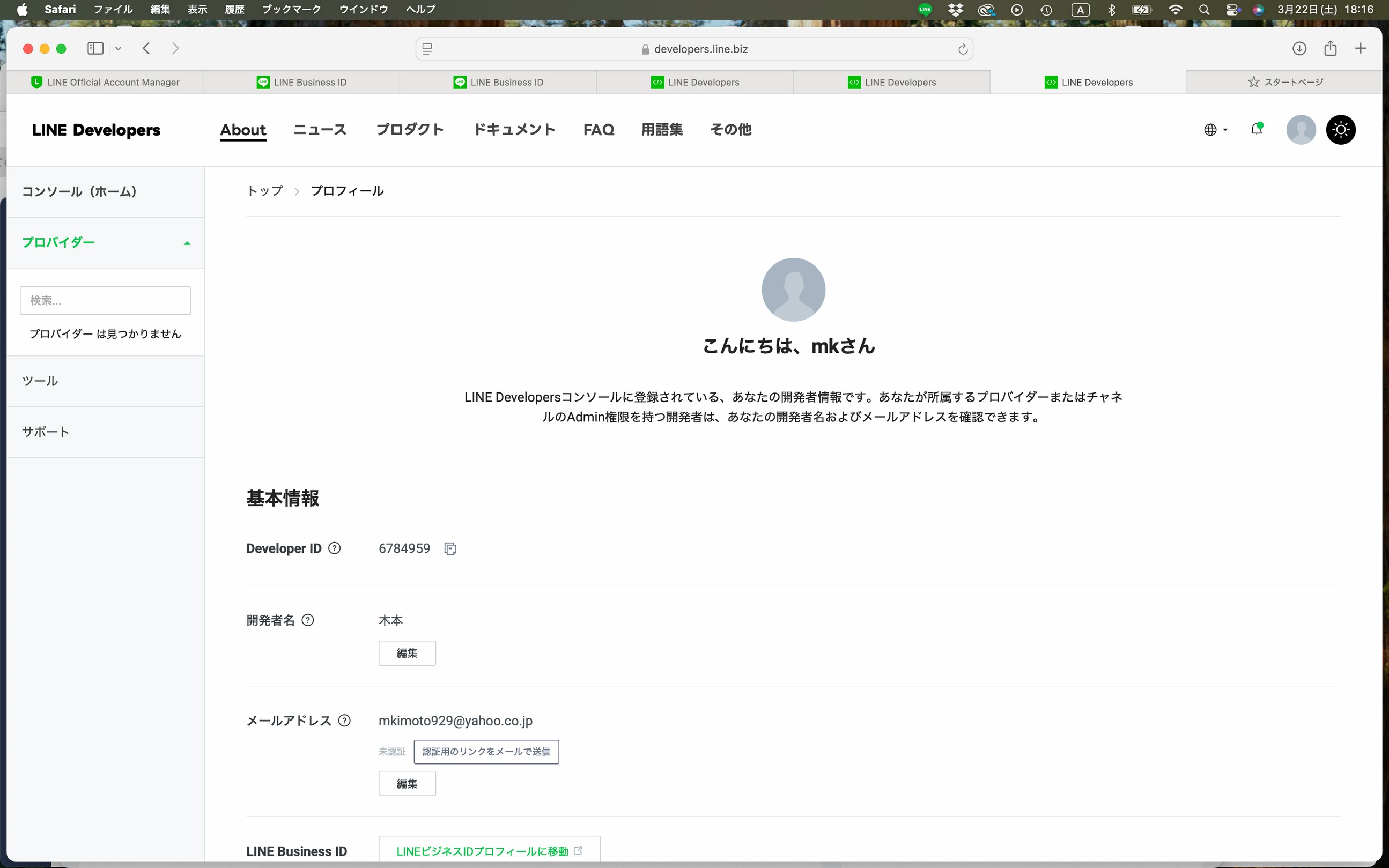Show Safari downloads
The image size is (1389, 868).
pos(1299,48)
